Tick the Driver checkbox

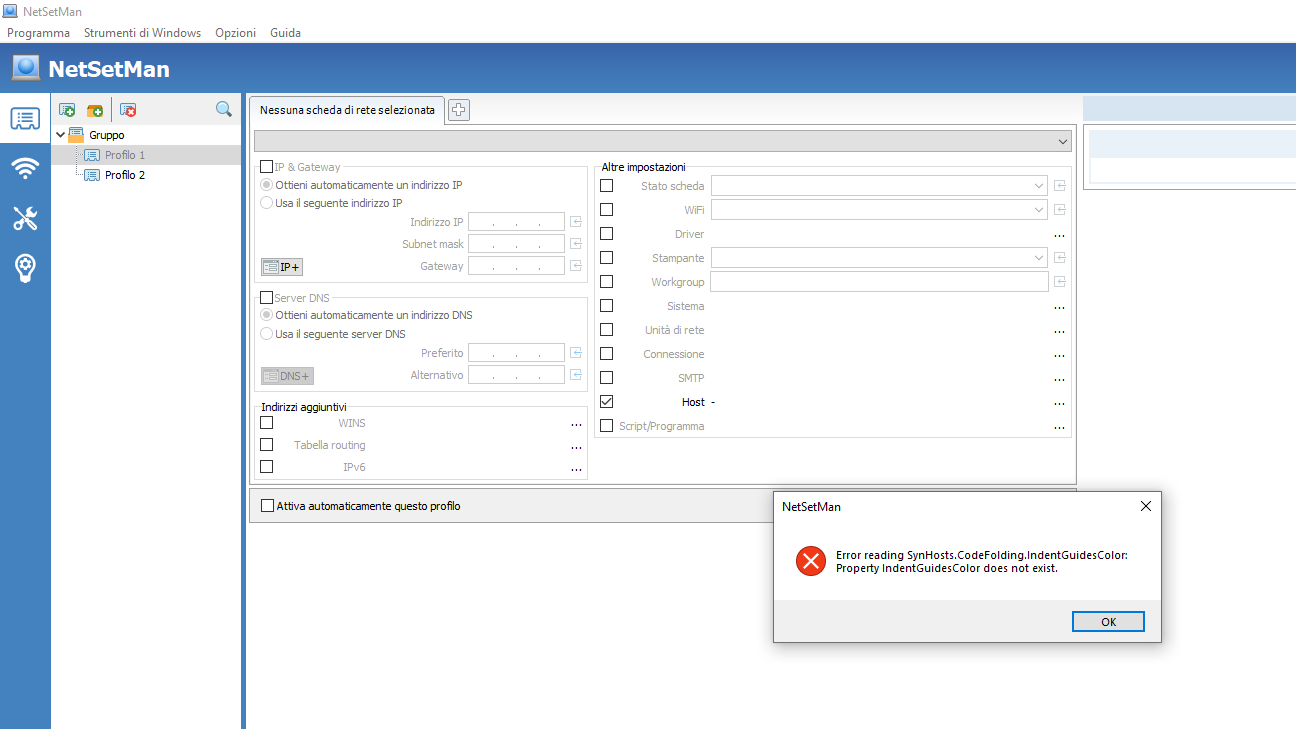coord(606,234)
